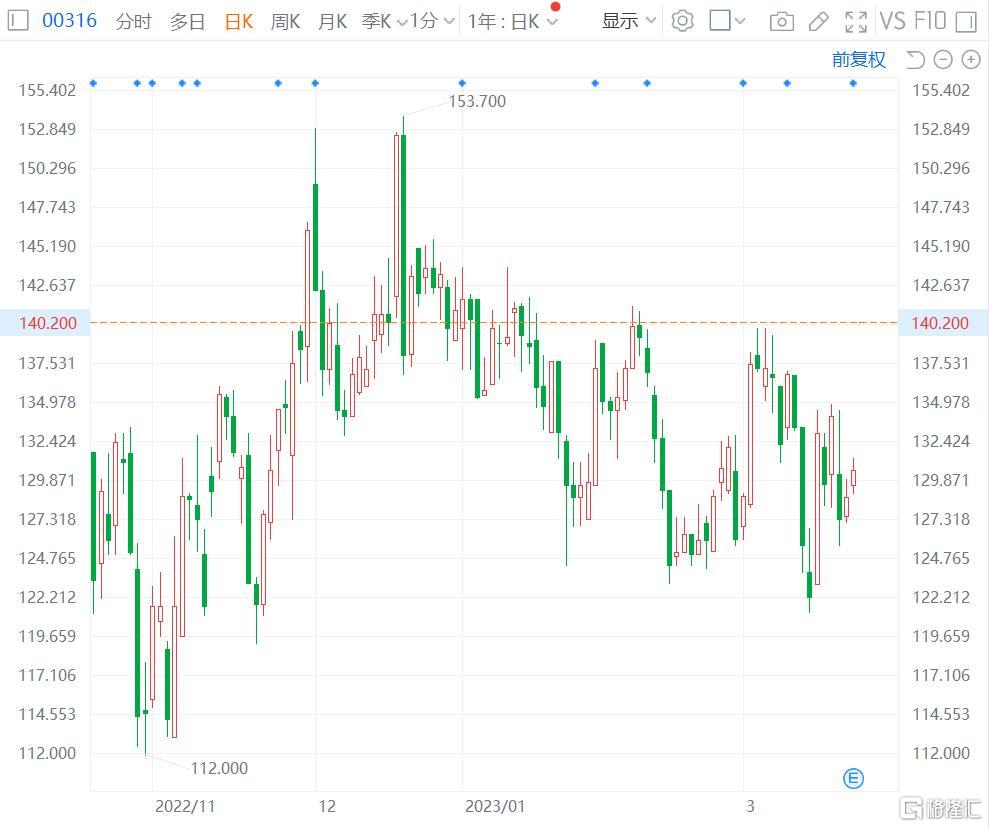
Task: Enter fullscreen chart mode
Action: (x=856, y=21)
